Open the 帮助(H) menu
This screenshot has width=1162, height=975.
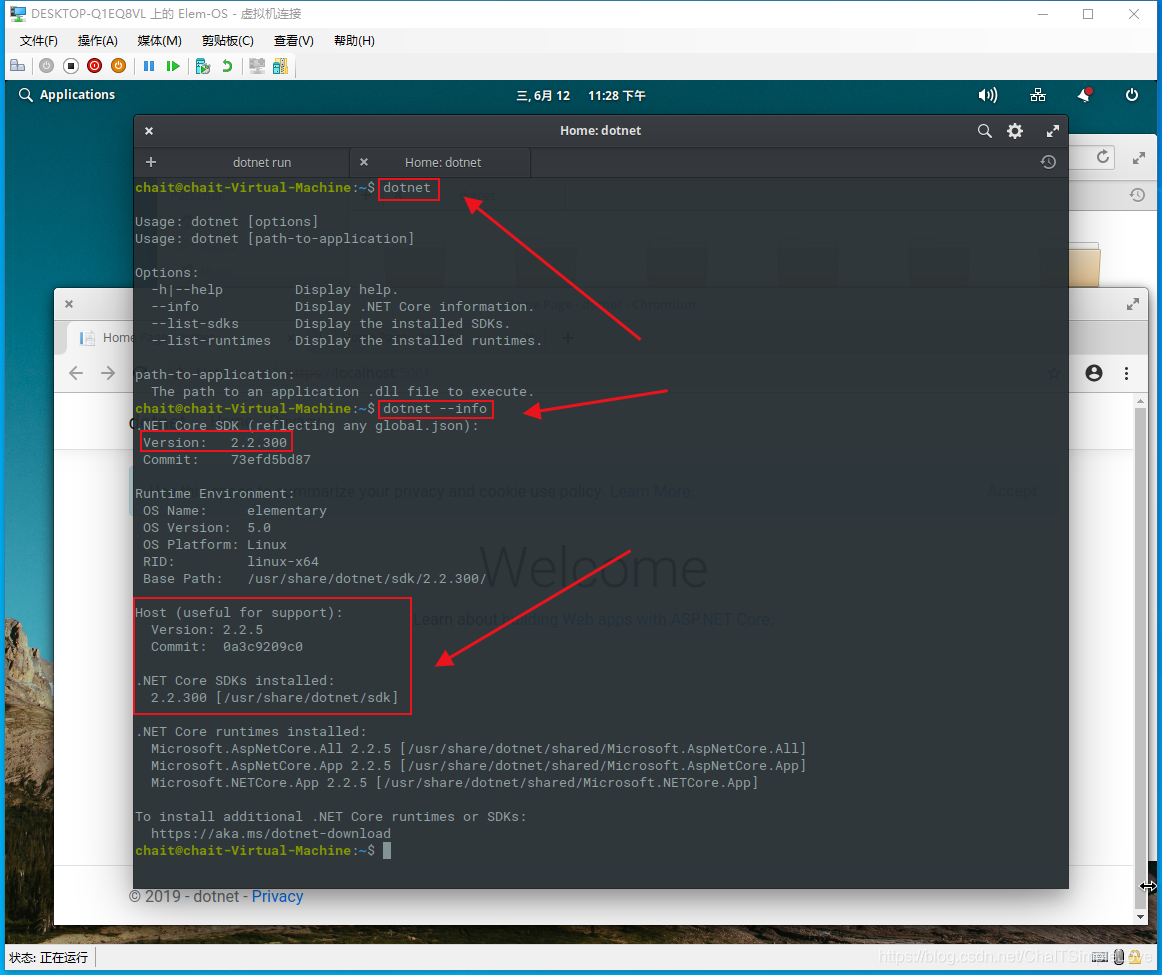[354, 41]
